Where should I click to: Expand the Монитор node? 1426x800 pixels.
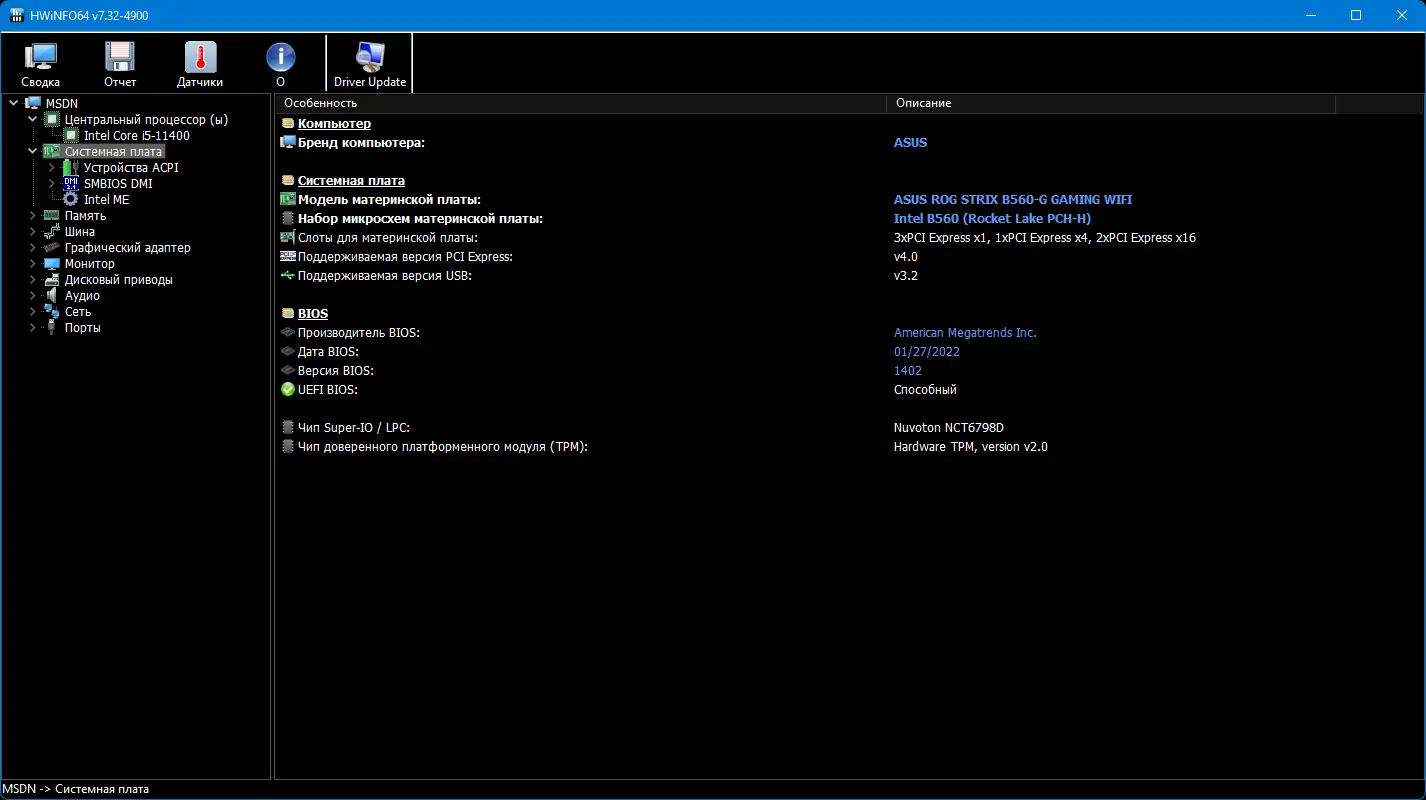tap(32, 263)
